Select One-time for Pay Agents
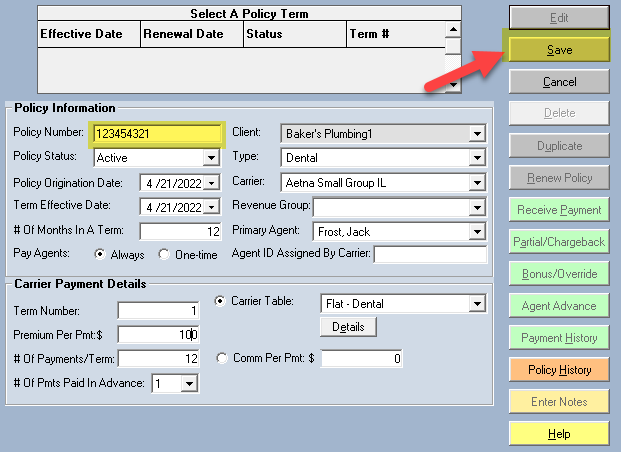621x452 pixels. click(165, 255)
